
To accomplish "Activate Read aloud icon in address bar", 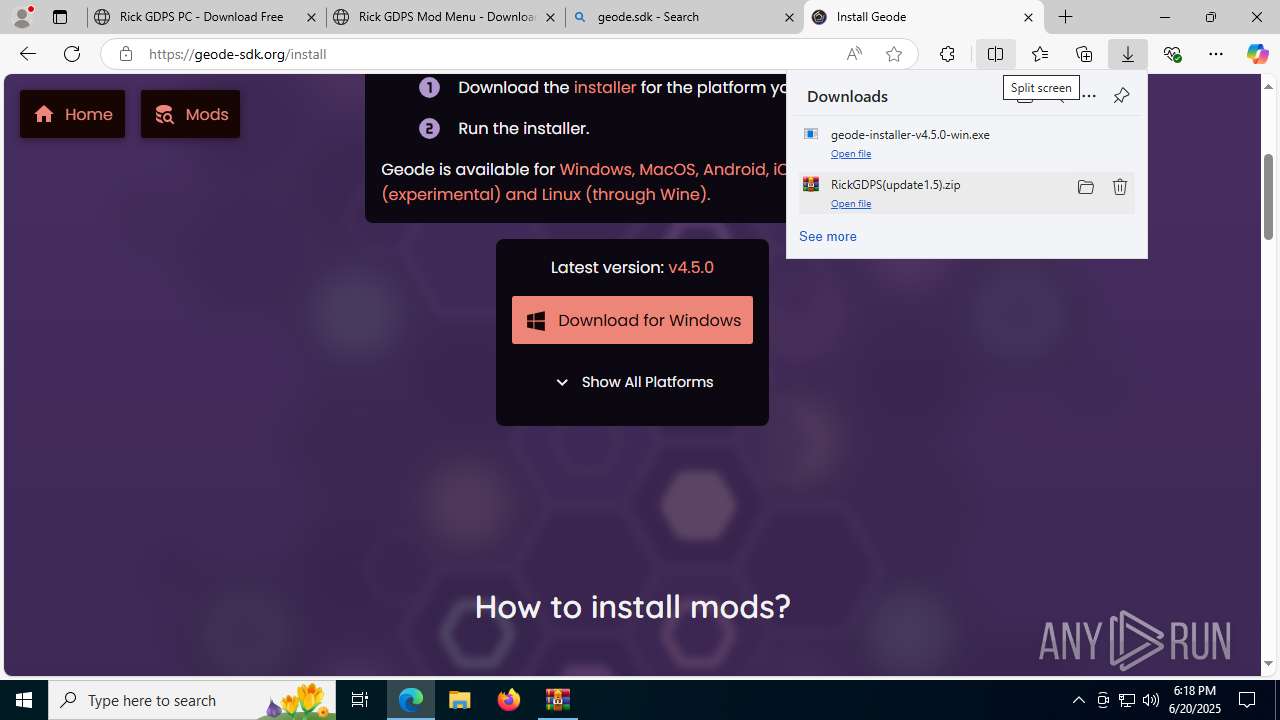I will (x=854, y=54).
